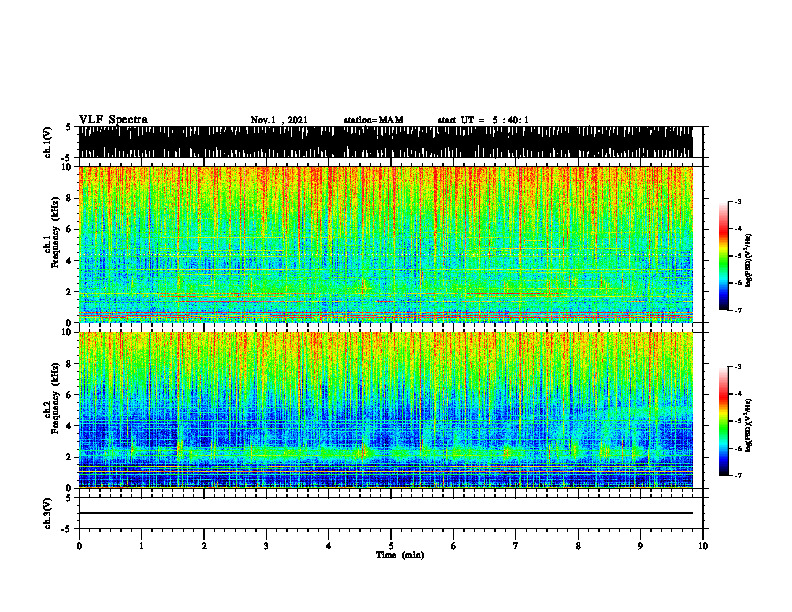Click the "-5" volt tick of ch.3(V) panel
The height and width of the screenshot is (612, 792).
[66, 529]
